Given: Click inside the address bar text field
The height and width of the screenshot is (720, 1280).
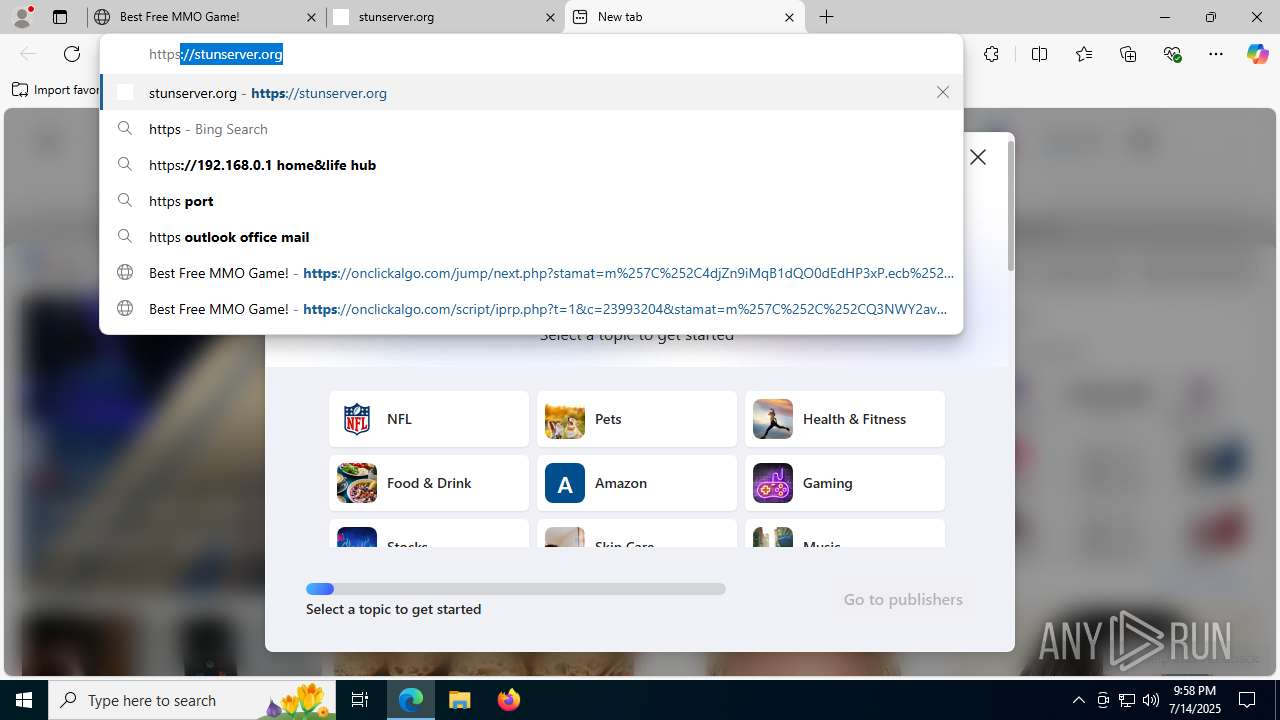Looking at the screenshot, I should click(x=531, y=54).
